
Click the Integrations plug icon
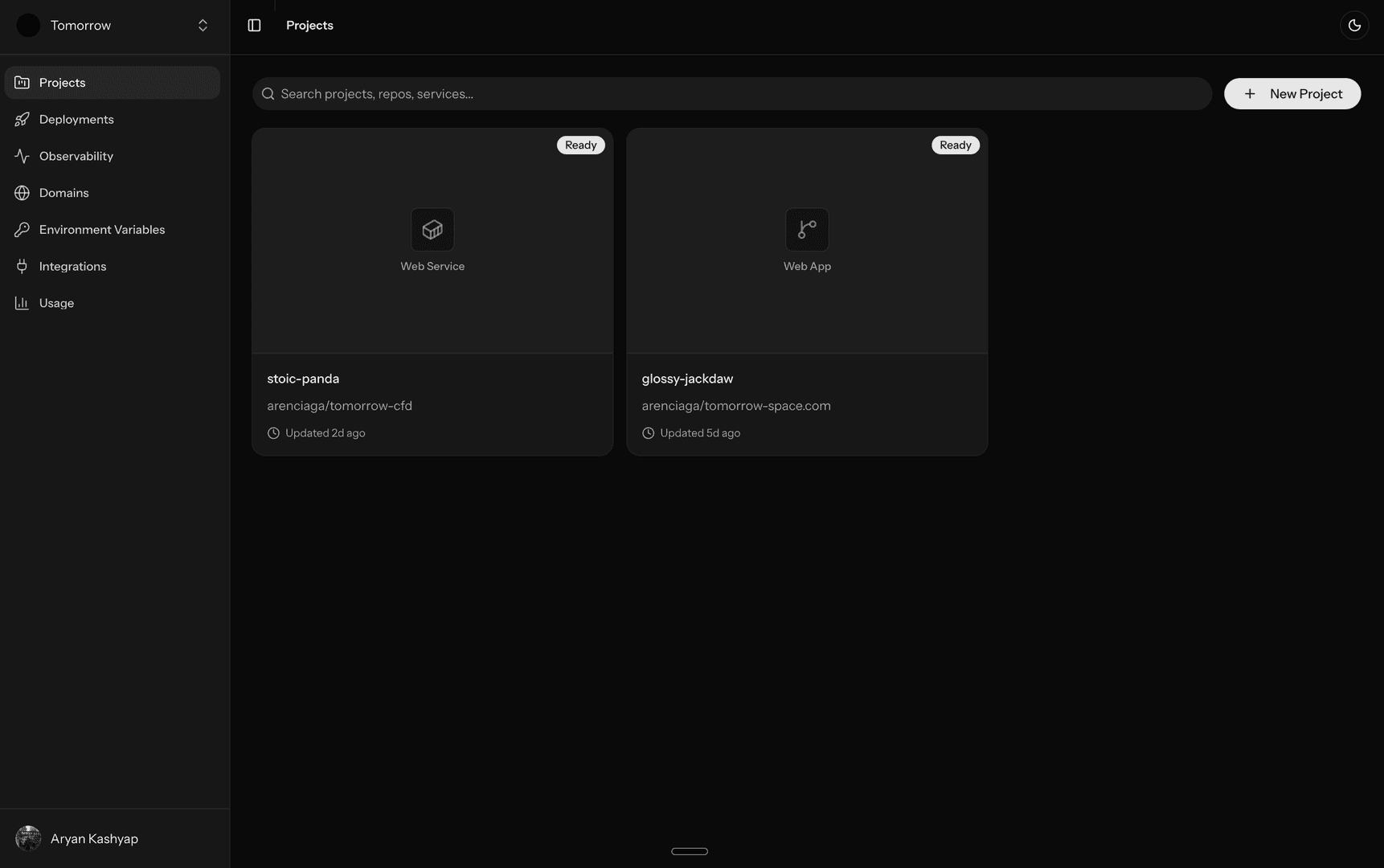point(22,267)
